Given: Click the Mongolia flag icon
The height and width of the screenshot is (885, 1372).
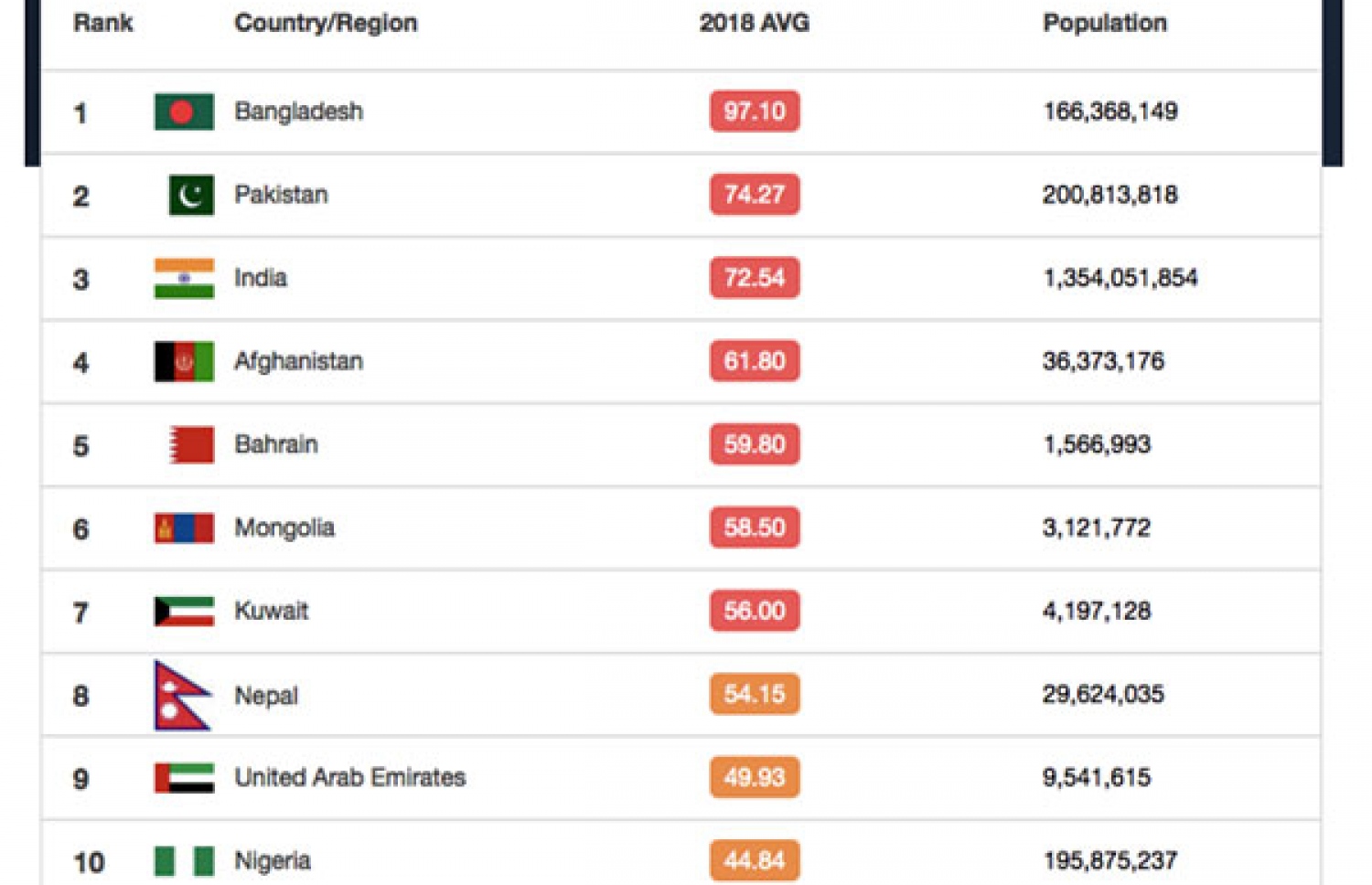Looking at the screenshot, I should 184,528.
